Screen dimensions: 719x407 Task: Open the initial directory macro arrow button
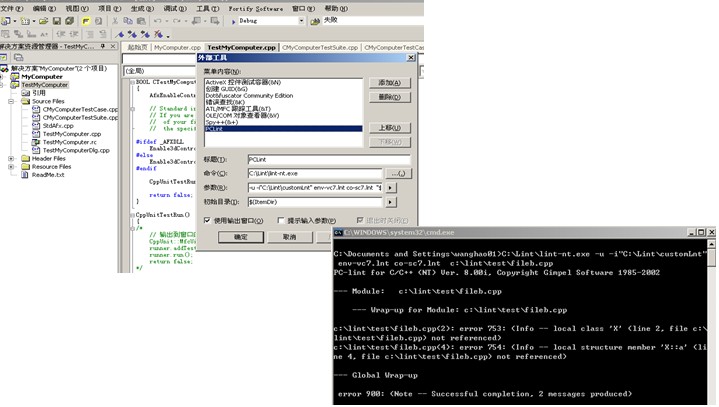click(391, 202)
